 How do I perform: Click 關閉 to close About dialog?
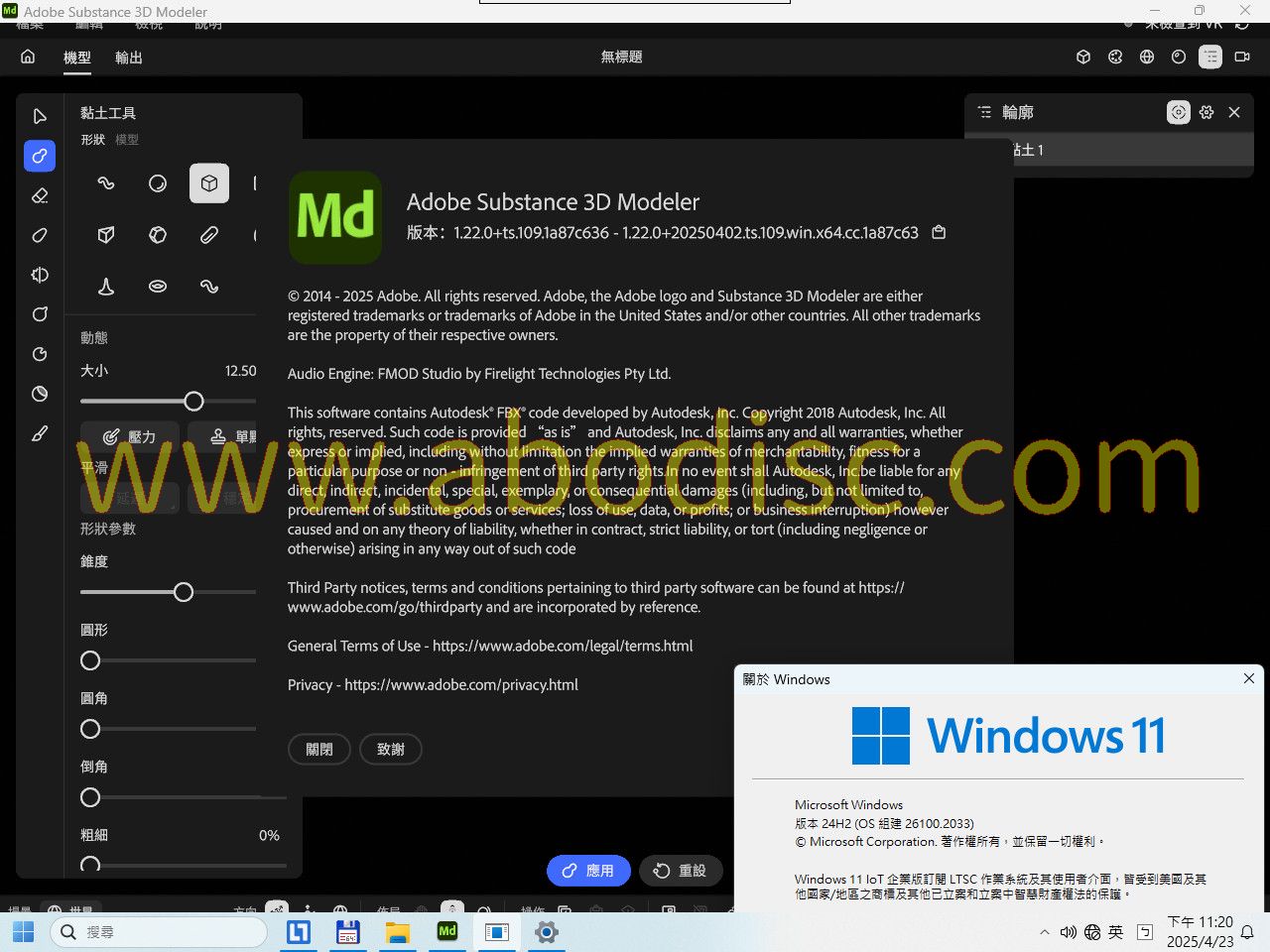click(x=319, y=749)
